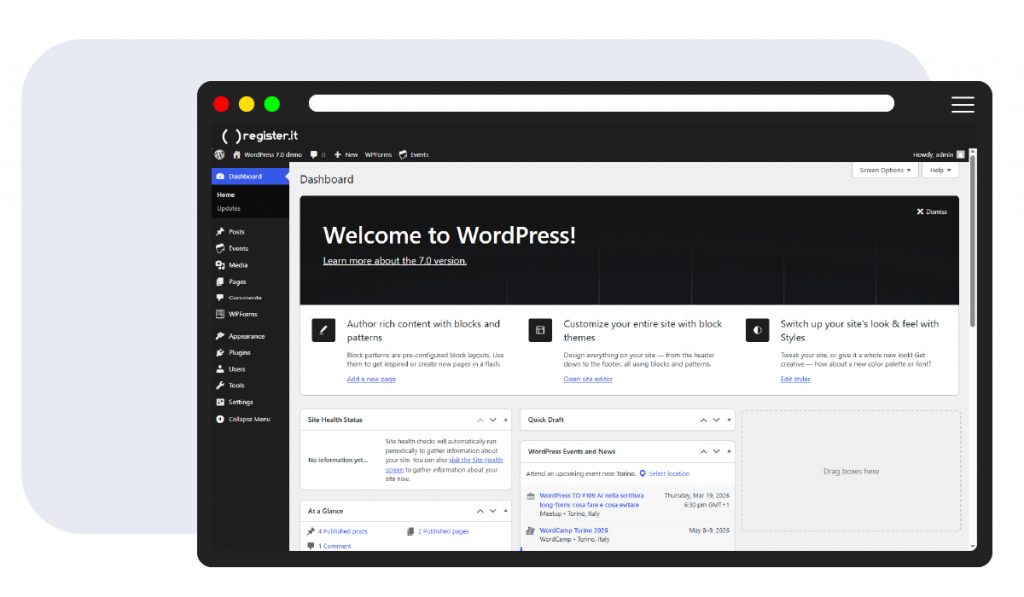Collapse the admin sidebar menu

tap(248, 419)
